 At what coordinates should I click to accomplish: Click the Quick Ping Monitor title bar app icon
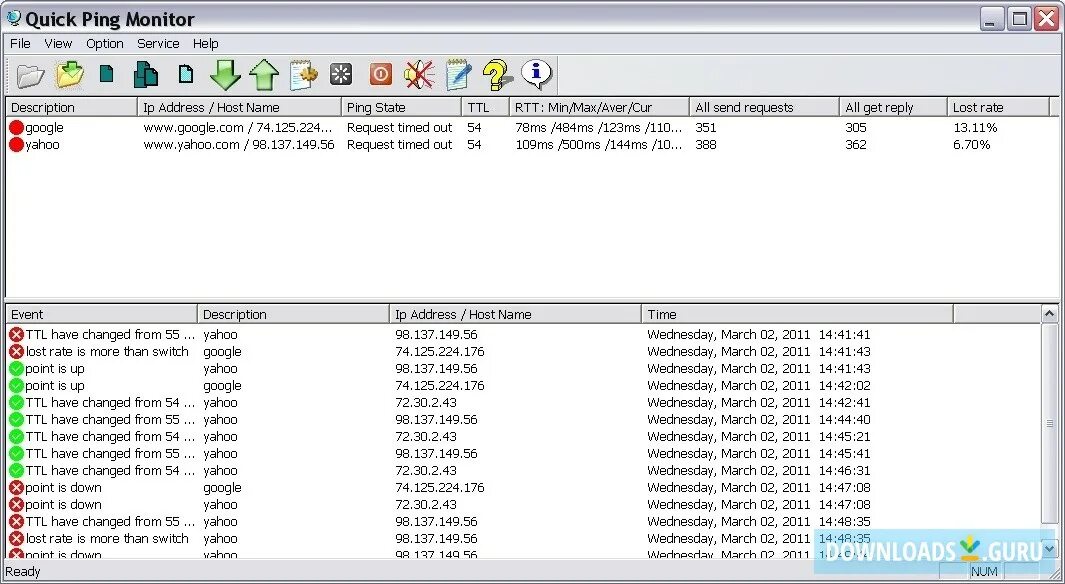click(13, 18)
